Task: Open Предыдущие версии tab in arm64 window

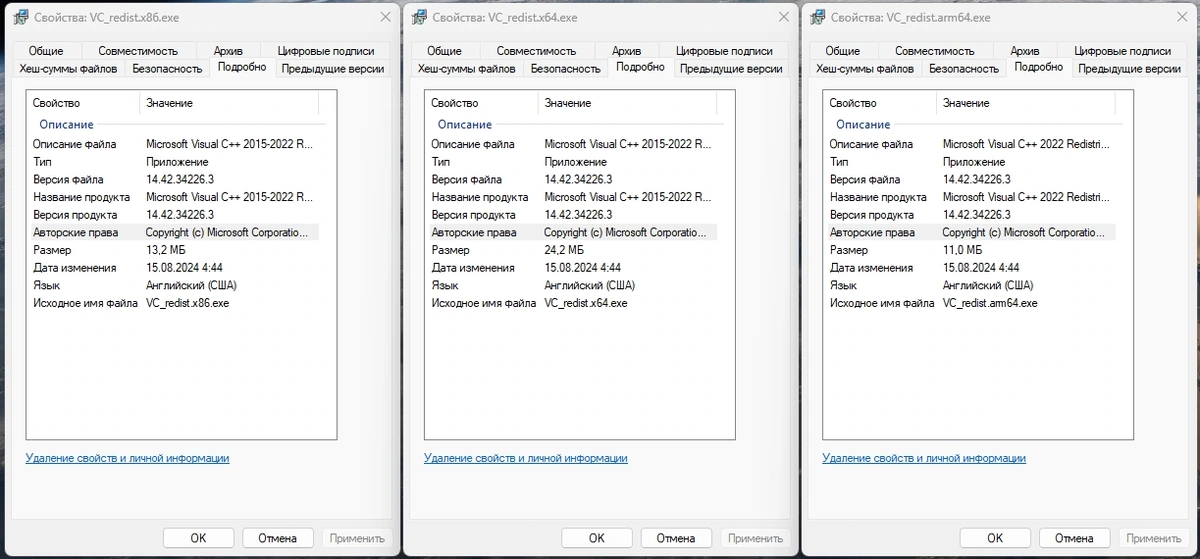Action: (1130, 68)
